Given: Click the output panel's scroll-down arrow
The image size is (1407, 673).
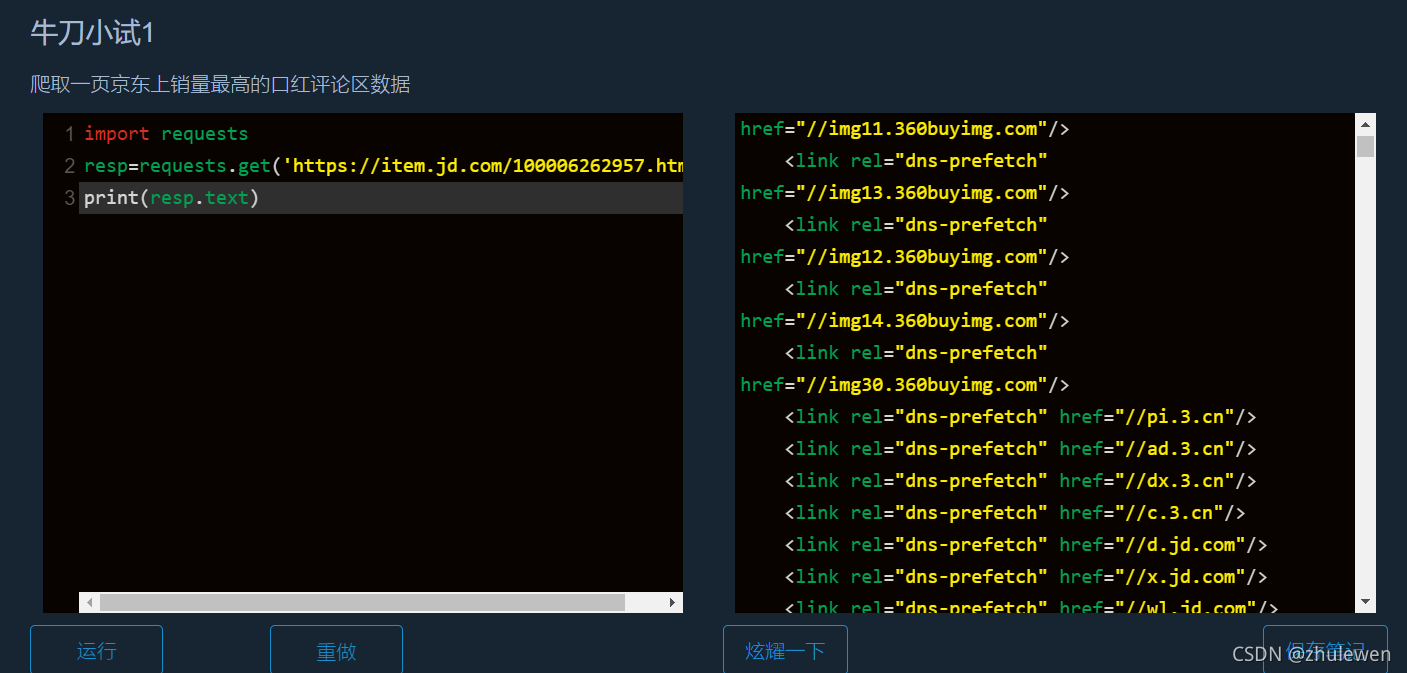Looking at the screenshot, I should pyautogui.click(x=1365, y=602).
